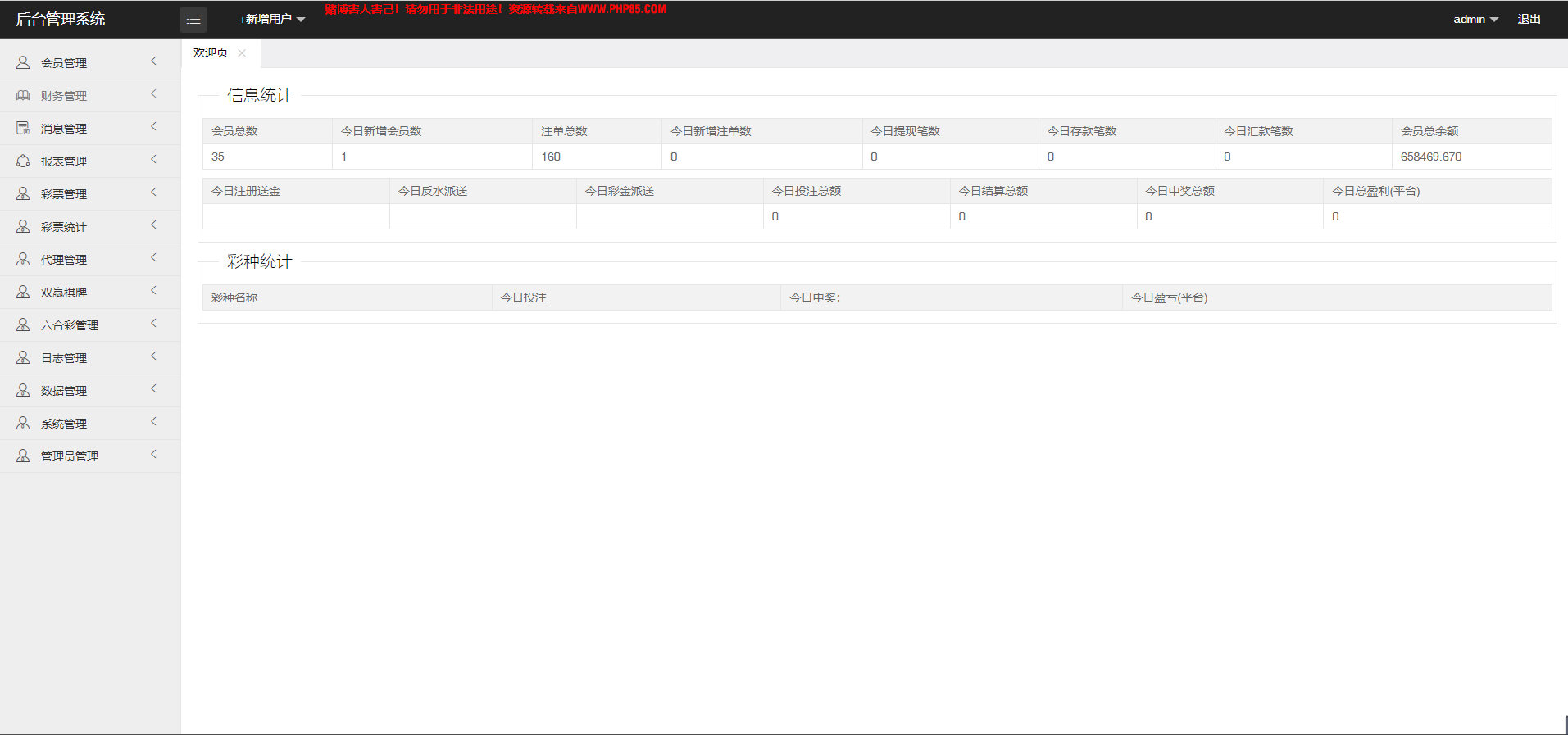Open the 双赢棋牌 menu item
1568x735 pixels.
(64, 293)
